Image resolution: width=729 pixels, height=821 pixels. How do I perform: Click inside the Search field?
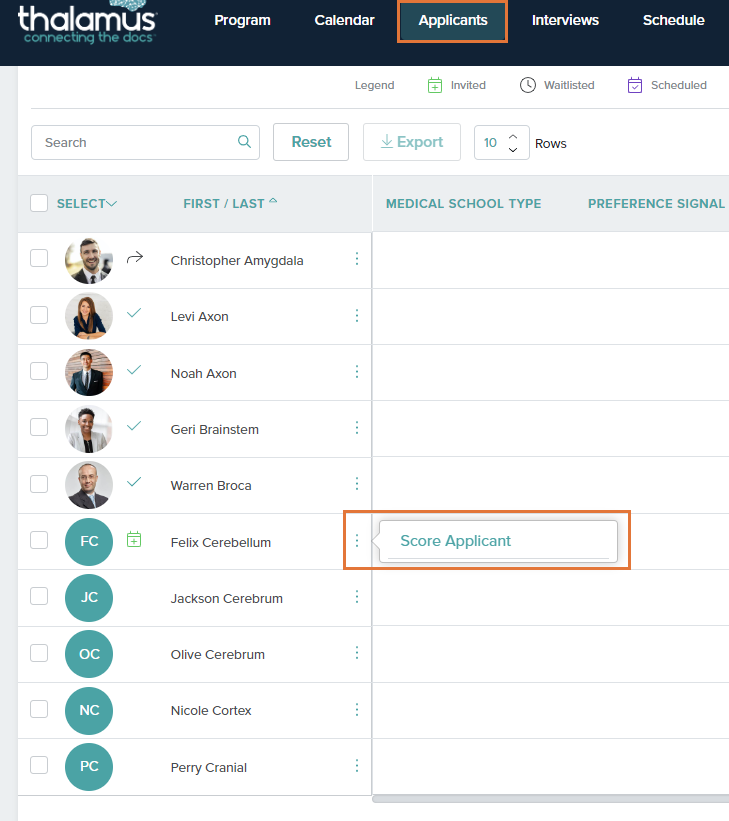pyautogui.click(x=130, y=142)
